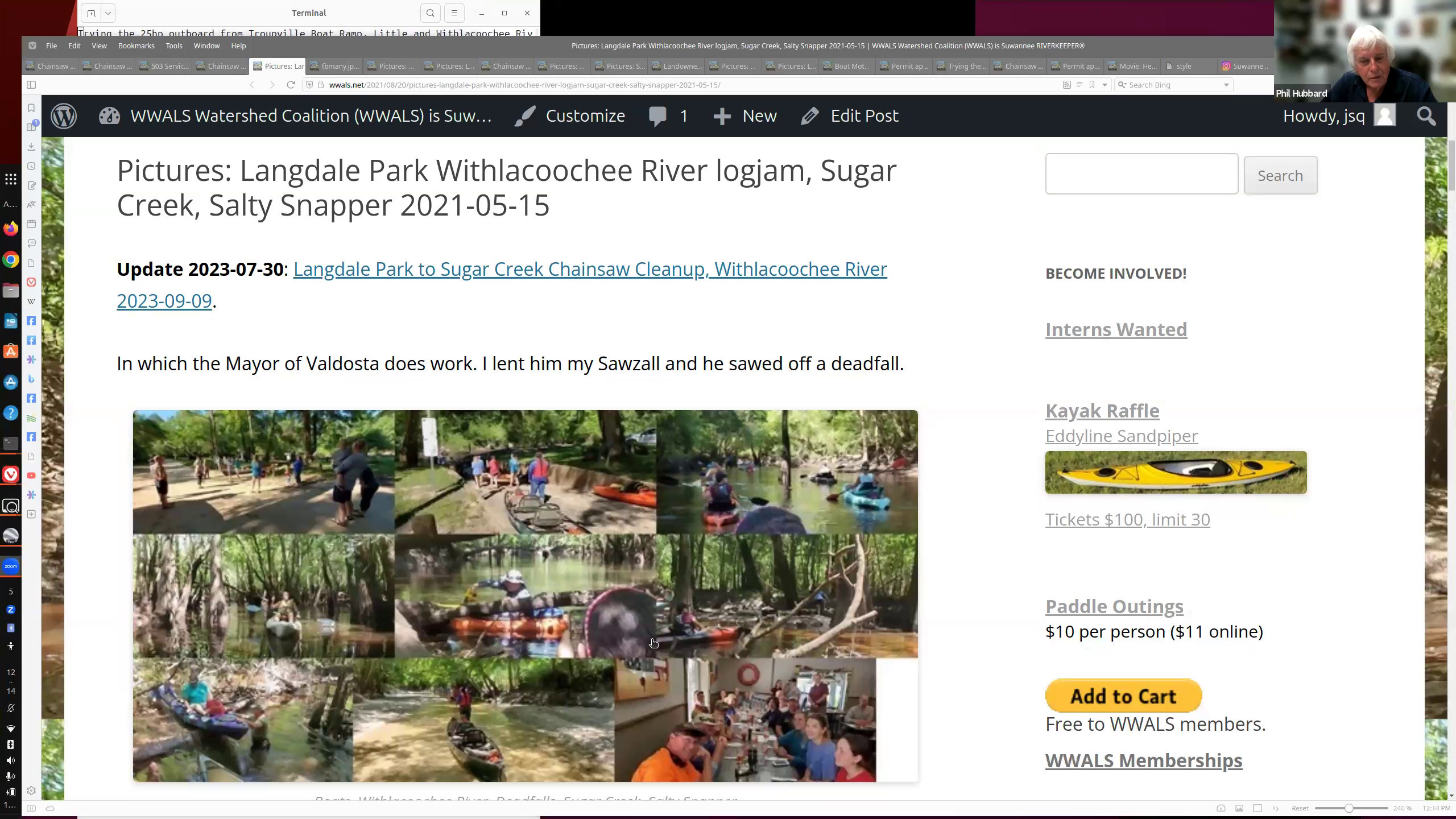Switch to the Suwanne... Instagram tab

[1246, 66]
